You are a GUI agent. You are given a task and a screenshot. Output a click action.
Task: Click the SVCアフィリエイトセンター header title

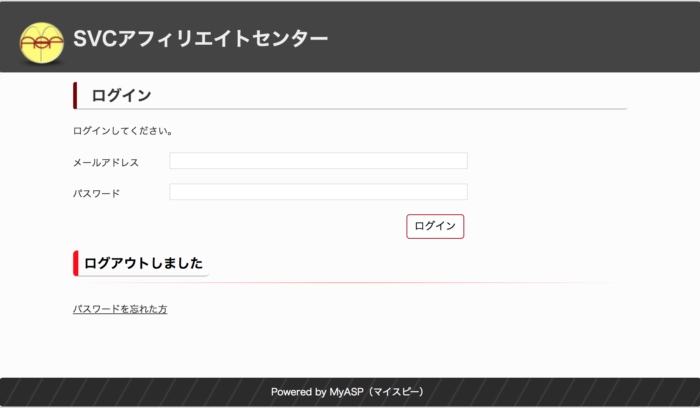(x=200, y=39)
